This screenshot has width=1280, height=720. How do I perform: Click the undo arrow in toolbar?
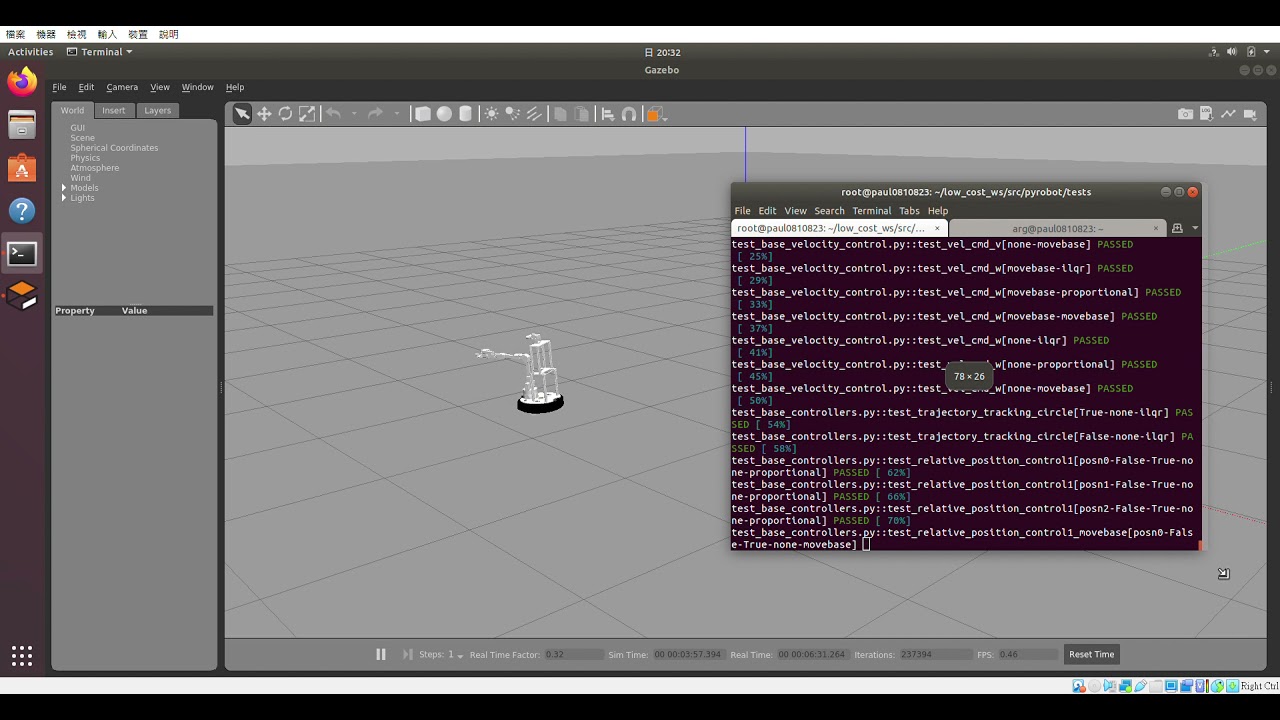333,114
